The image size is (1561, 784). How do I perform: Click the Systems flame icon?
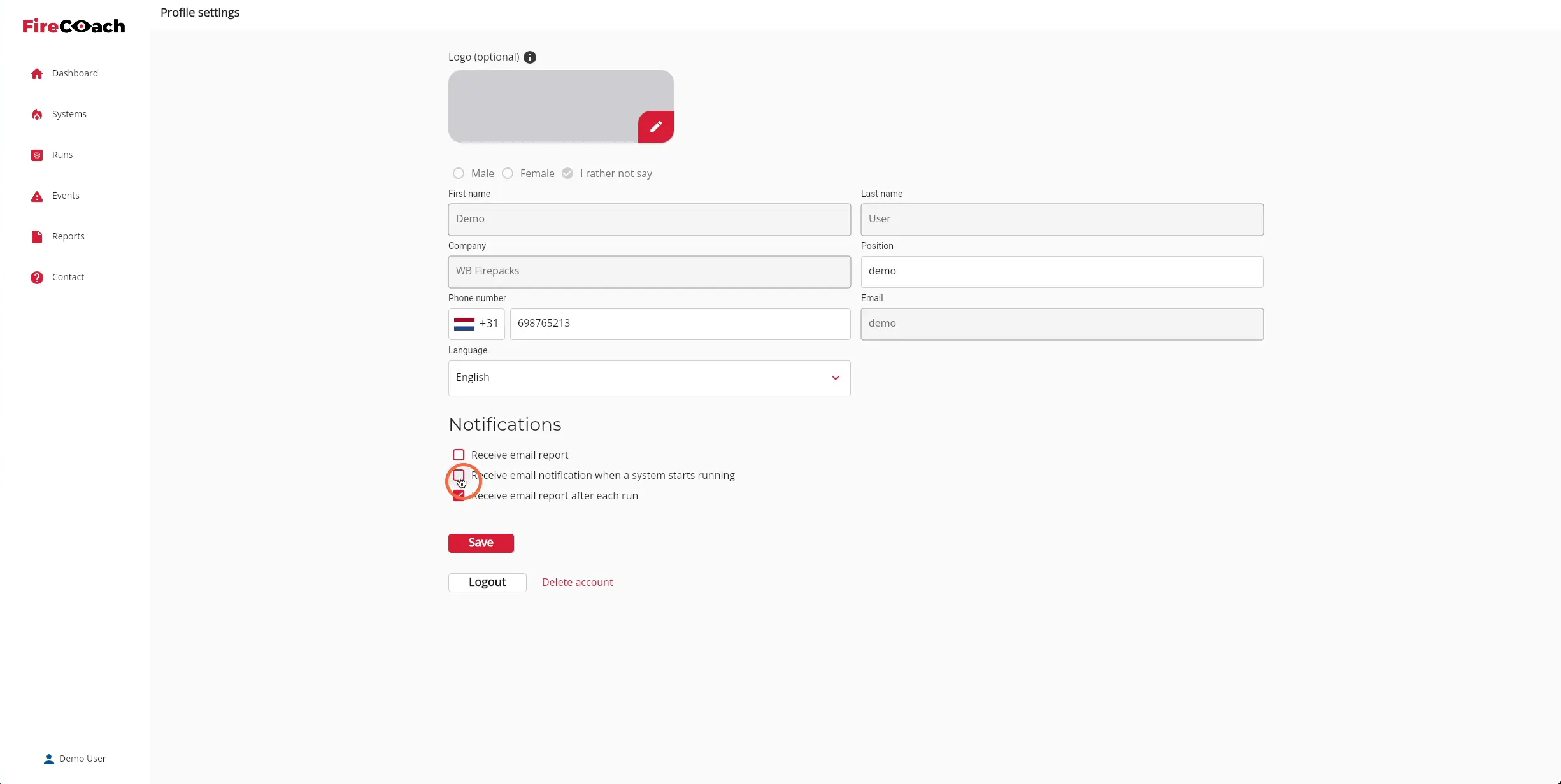point(37,115)
